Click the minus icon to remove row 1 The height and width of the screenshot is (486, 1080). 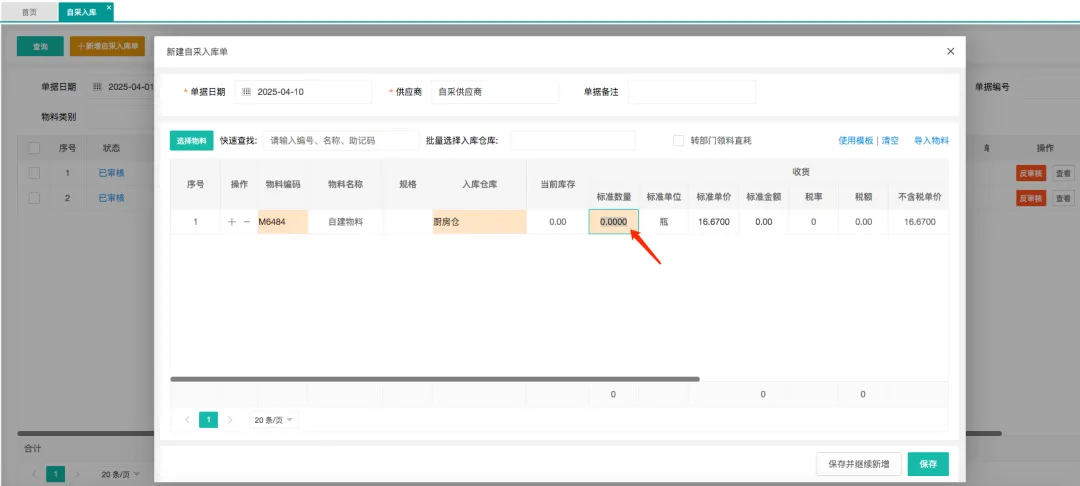[x=247, y=222]
